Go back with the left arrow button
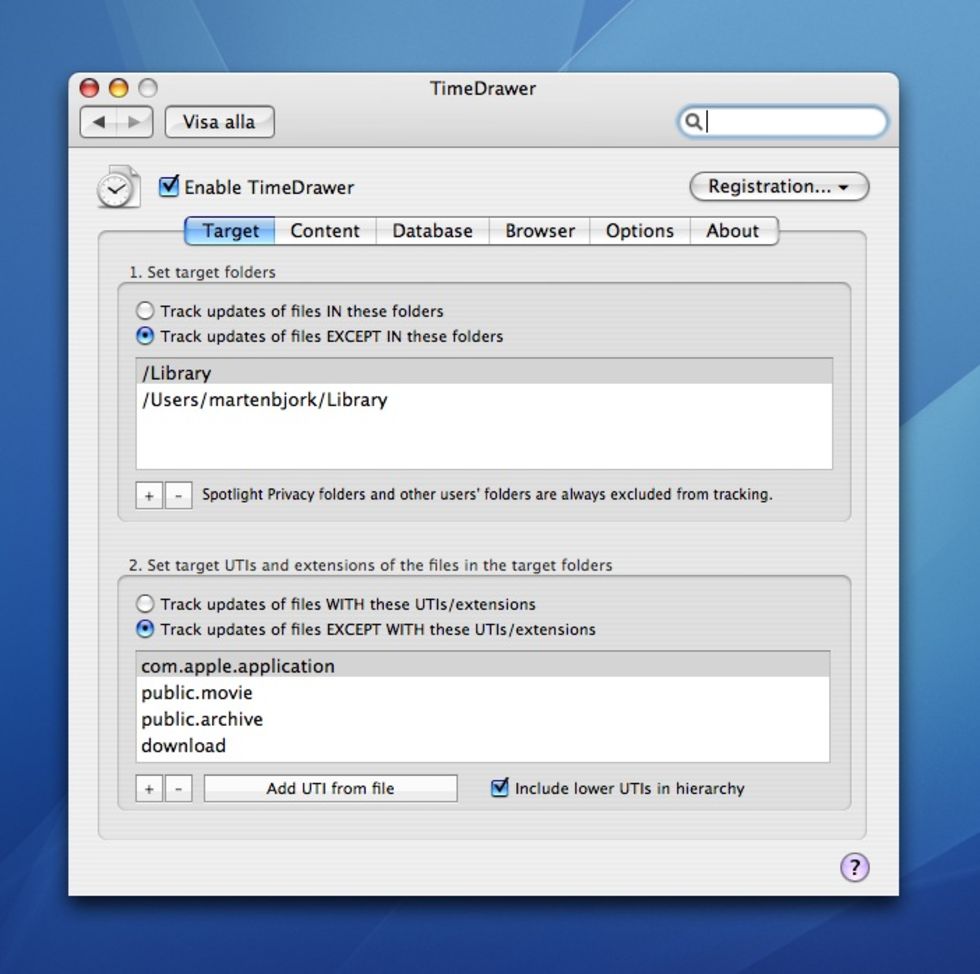The height and width of the screenshot is (974, 980). 98,122
